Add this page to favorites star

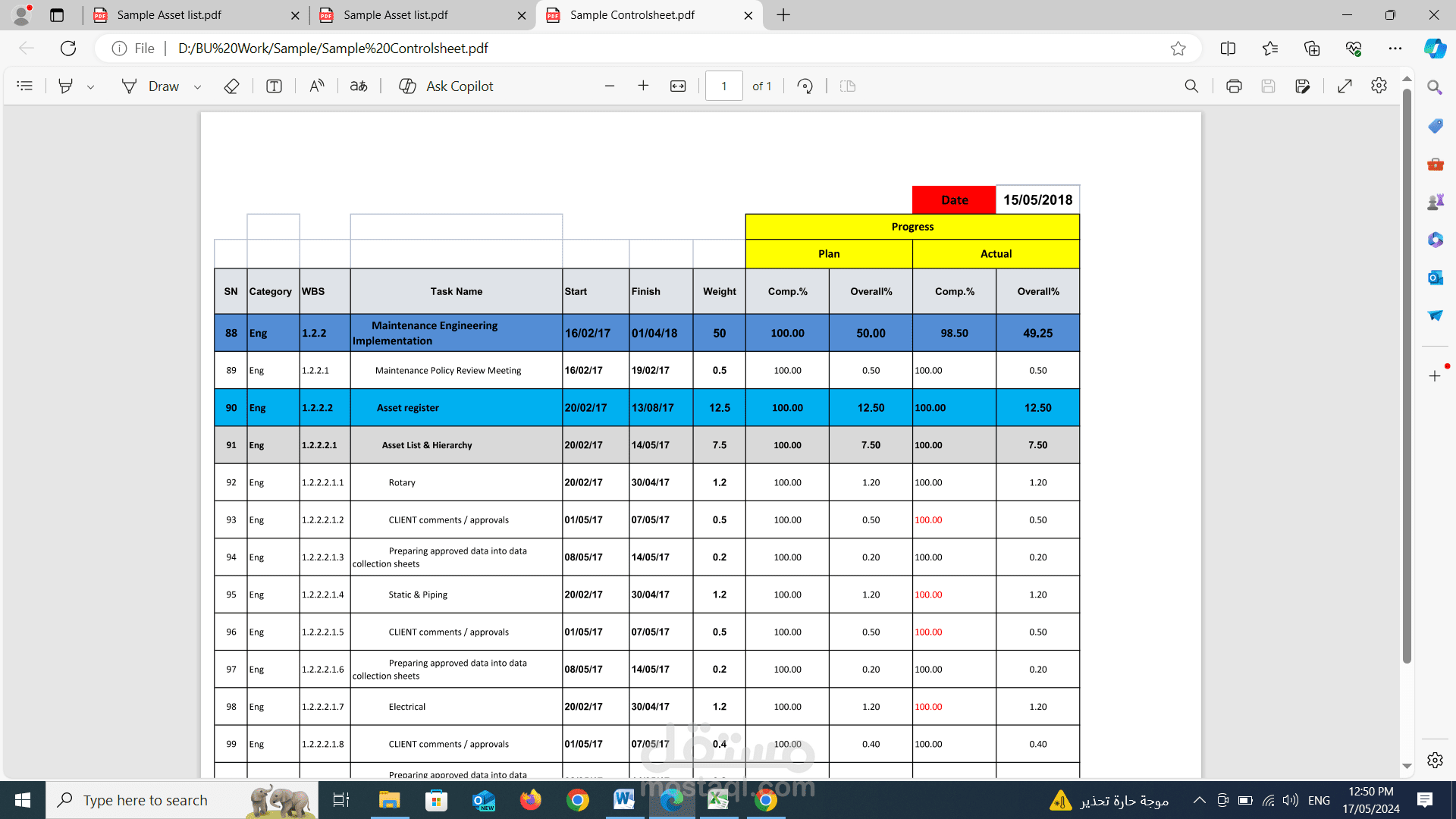click(1178, 49)
